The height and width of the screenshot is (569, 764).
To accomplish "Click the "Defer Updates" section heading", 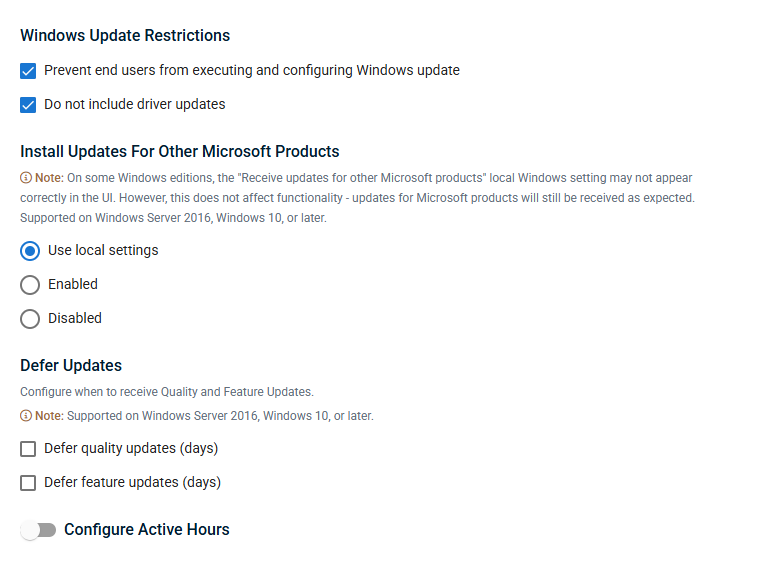I will (x=71, y=366).
